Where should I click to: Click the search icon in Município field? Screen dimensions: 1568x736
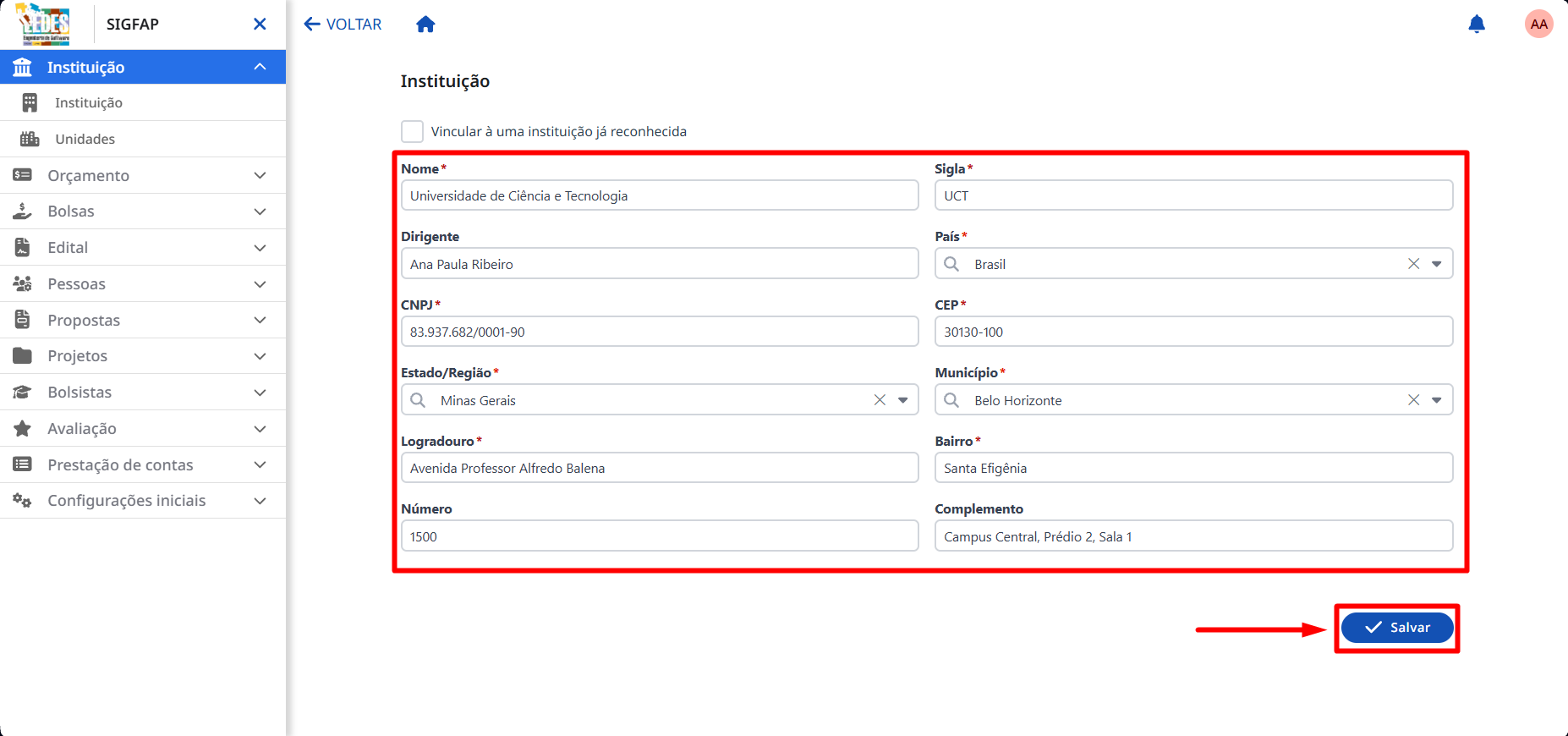pyautogui.click(x=951, y=400)
